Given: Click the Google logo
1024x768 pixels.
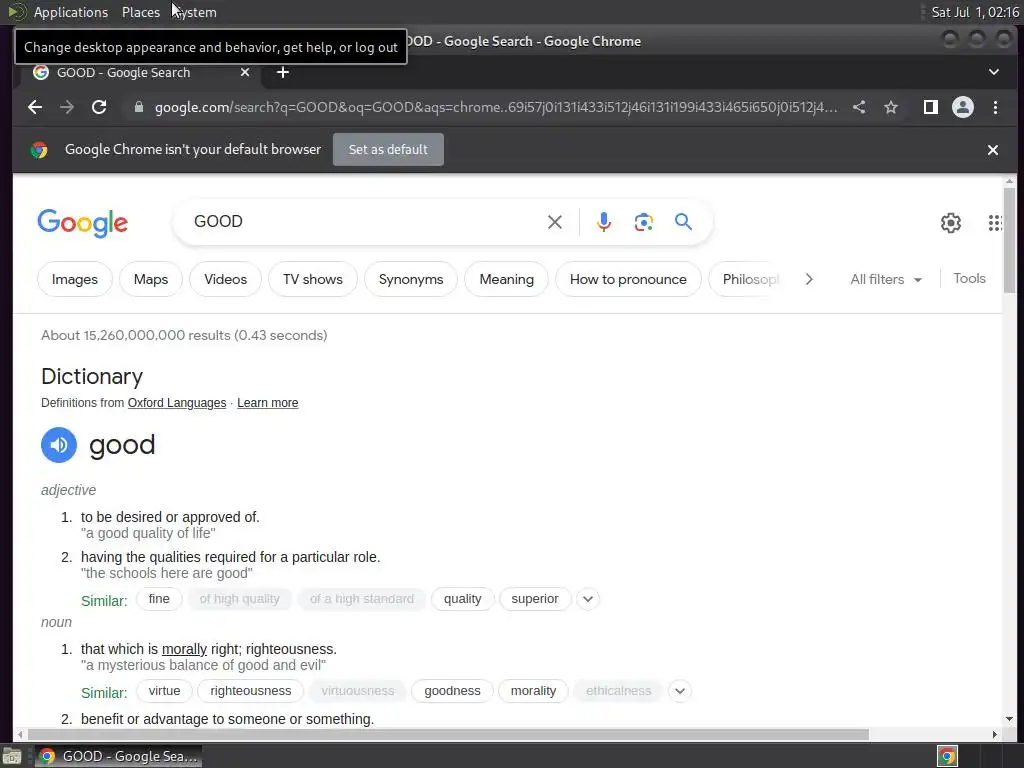Looking at the screenshot, I should tap(83, 223).
